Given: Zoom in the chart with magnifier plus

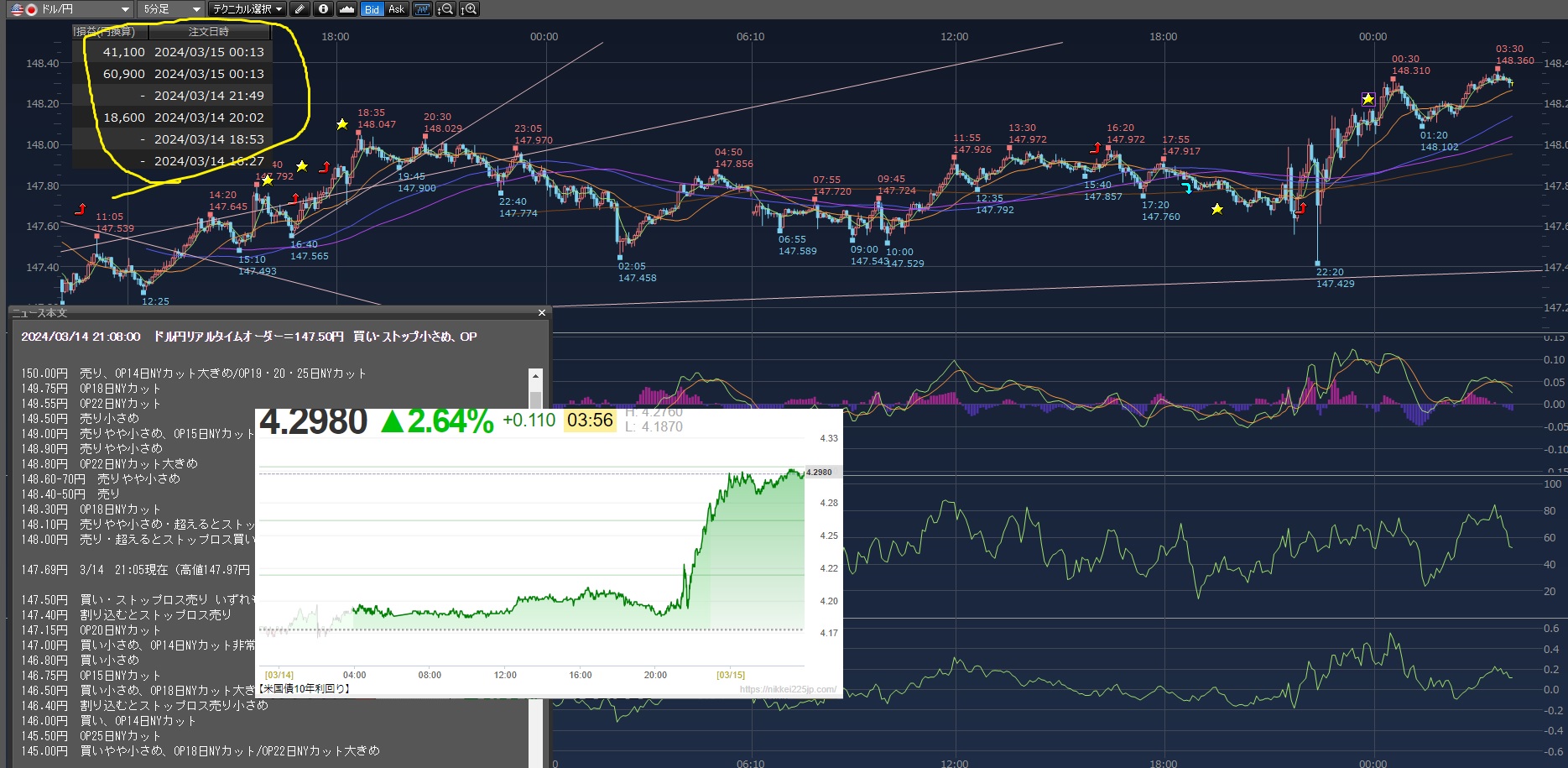Looking at the screenshot, I should (470, 9).
